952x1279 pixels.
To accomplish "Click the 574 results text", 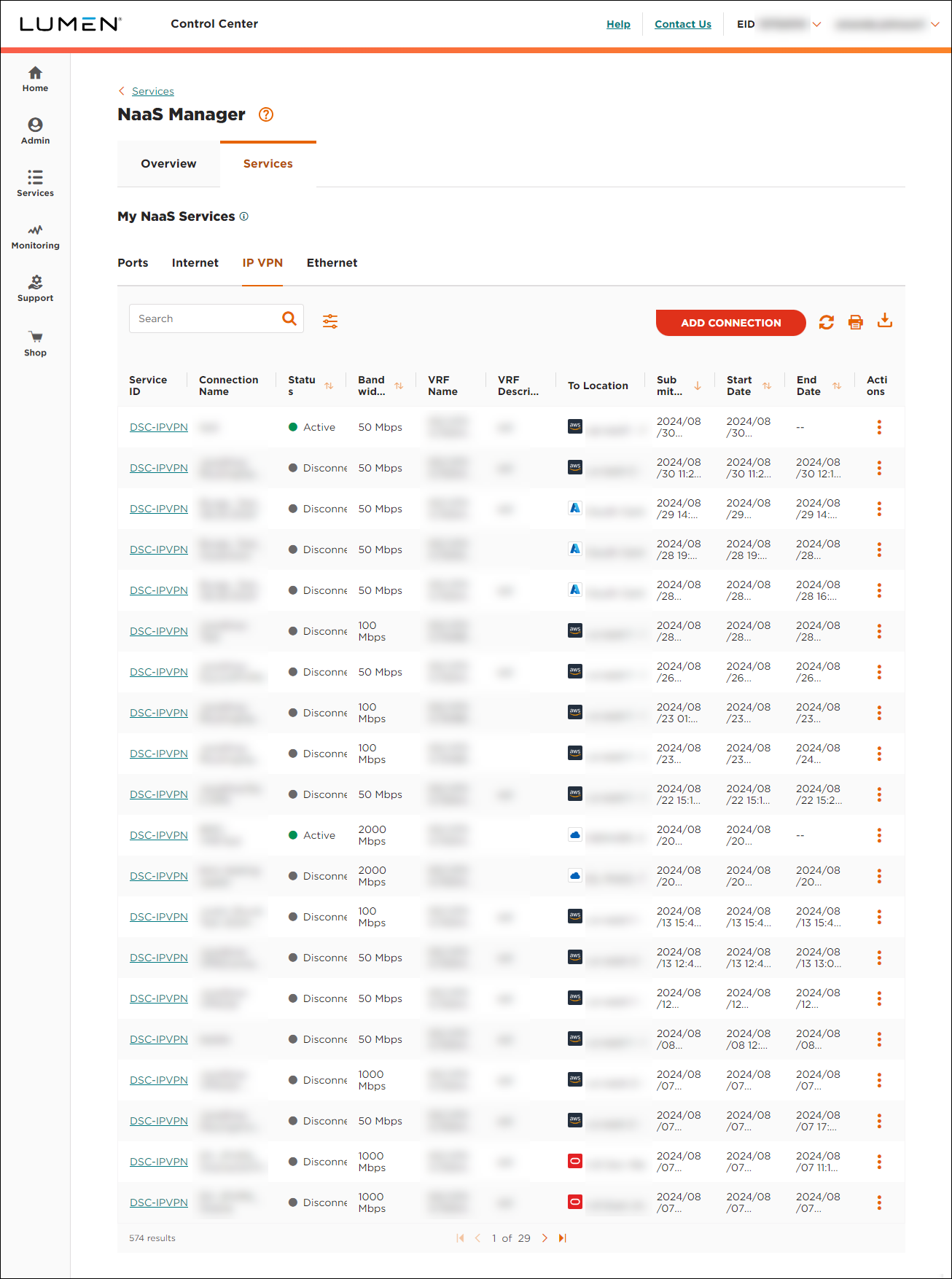I will [x=152, y=1238].
